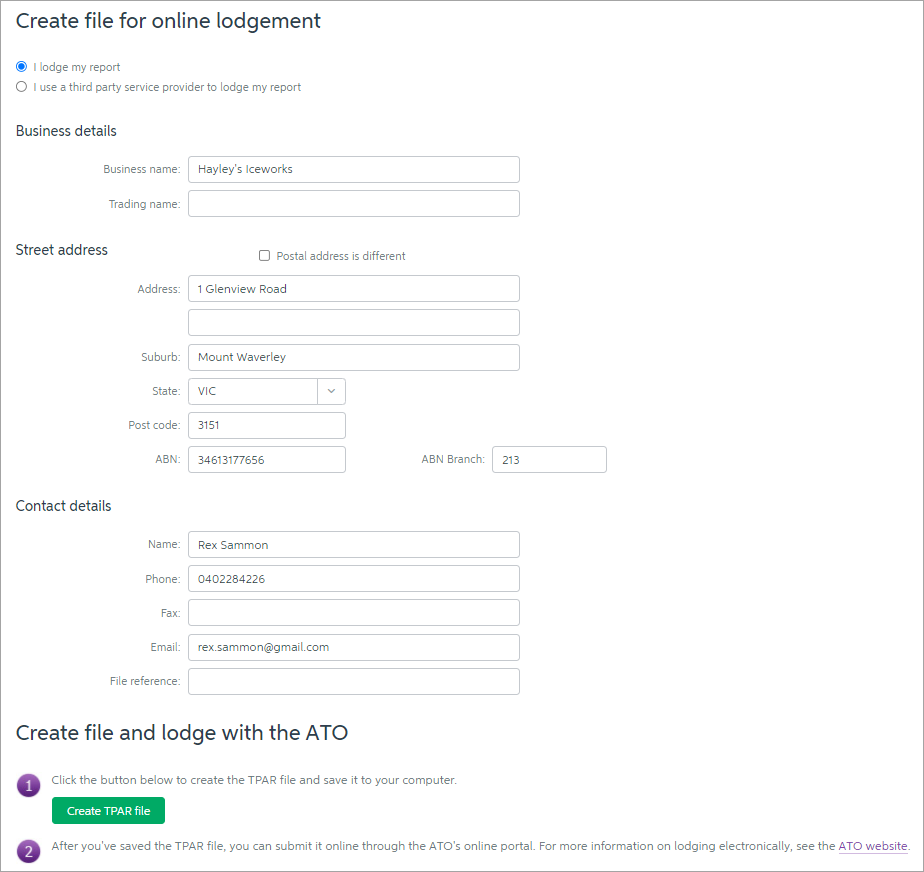Viewport: 924px width, 872px height.
Task: Focus the Address field with Glenview Road
Action: pos(354,289)
